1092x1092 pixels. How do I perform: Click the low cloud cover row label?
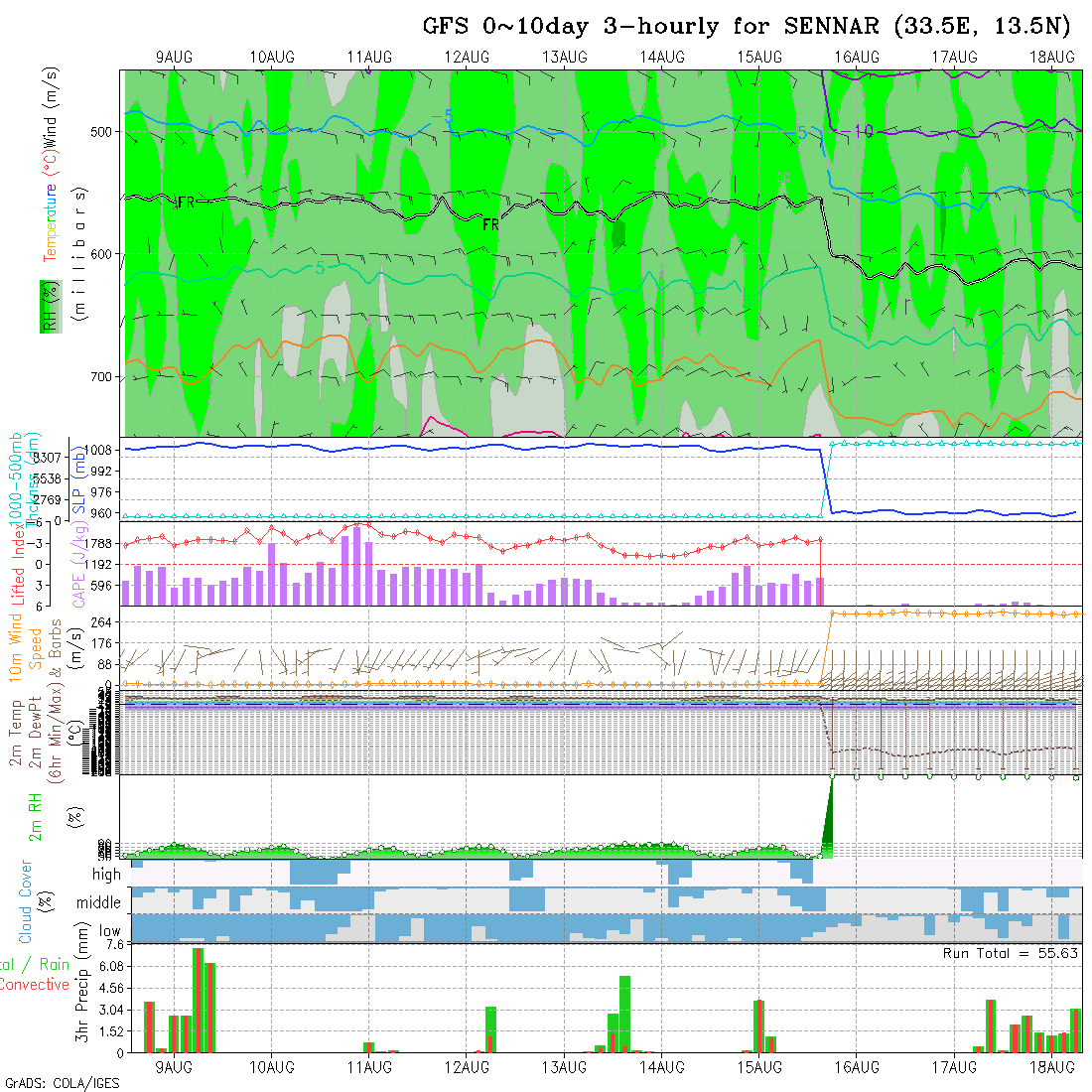[x=110, y=931]
